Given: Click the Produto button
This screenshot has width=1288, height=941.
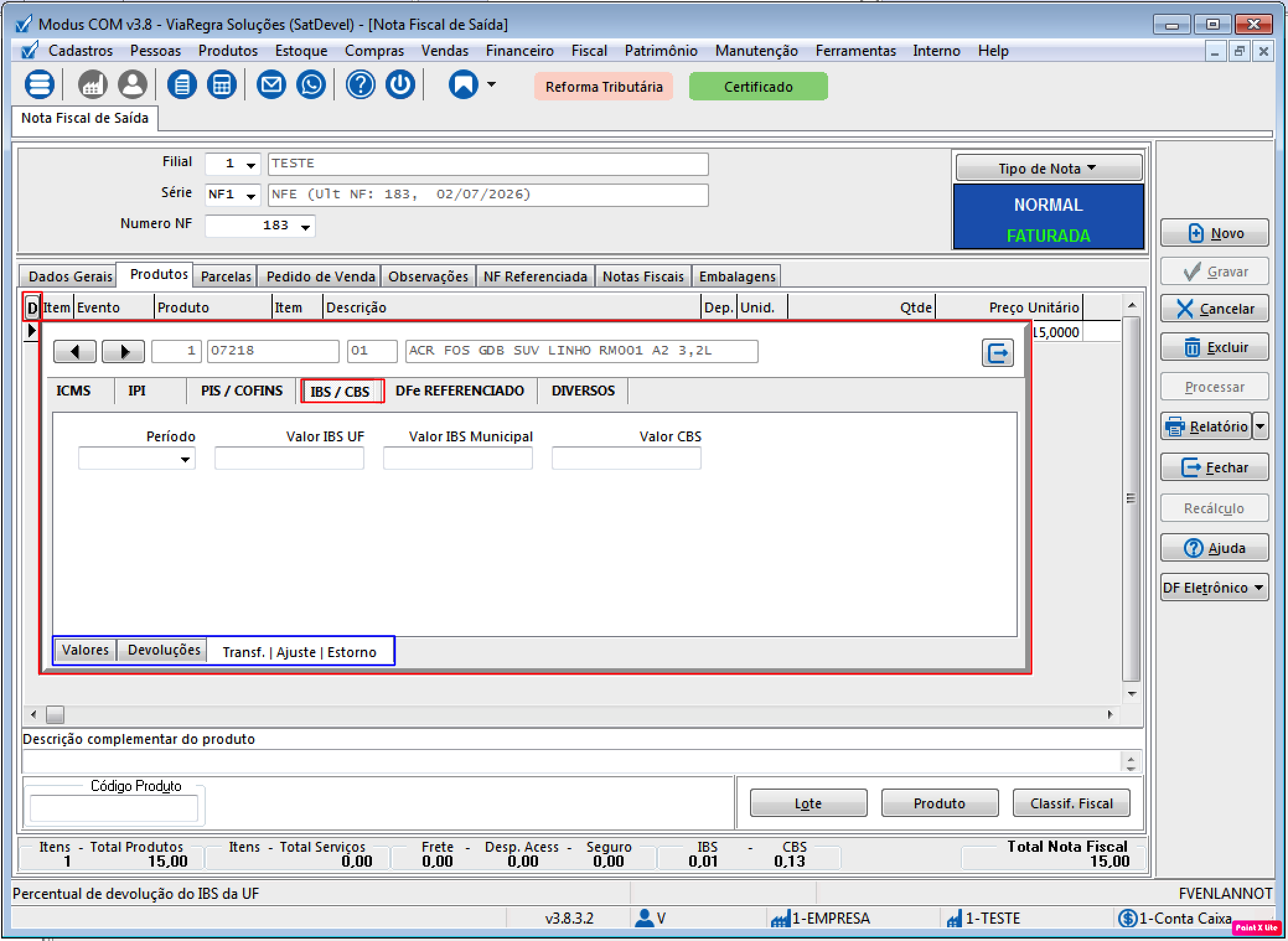Looking at the screenshot, I should 940,803.
